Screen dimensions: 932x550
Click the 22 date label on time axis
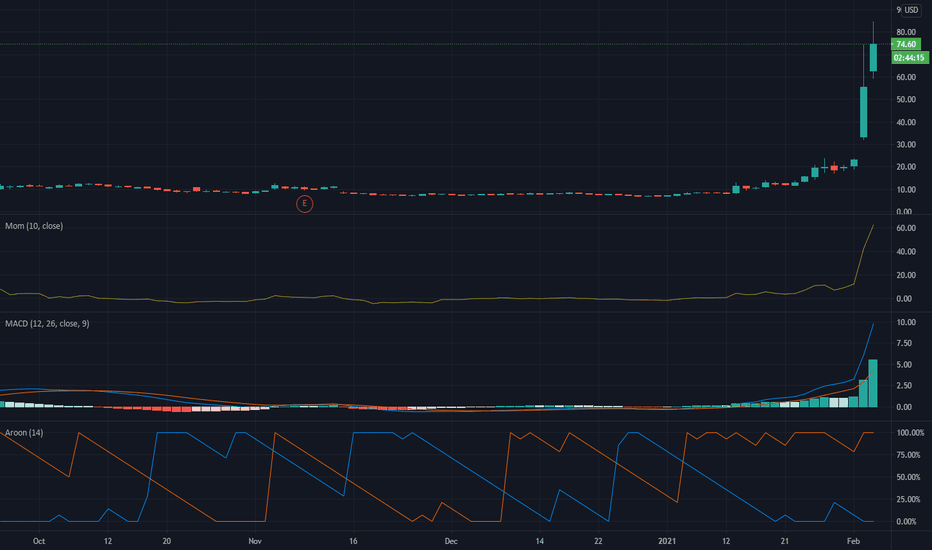pos(599,541)
